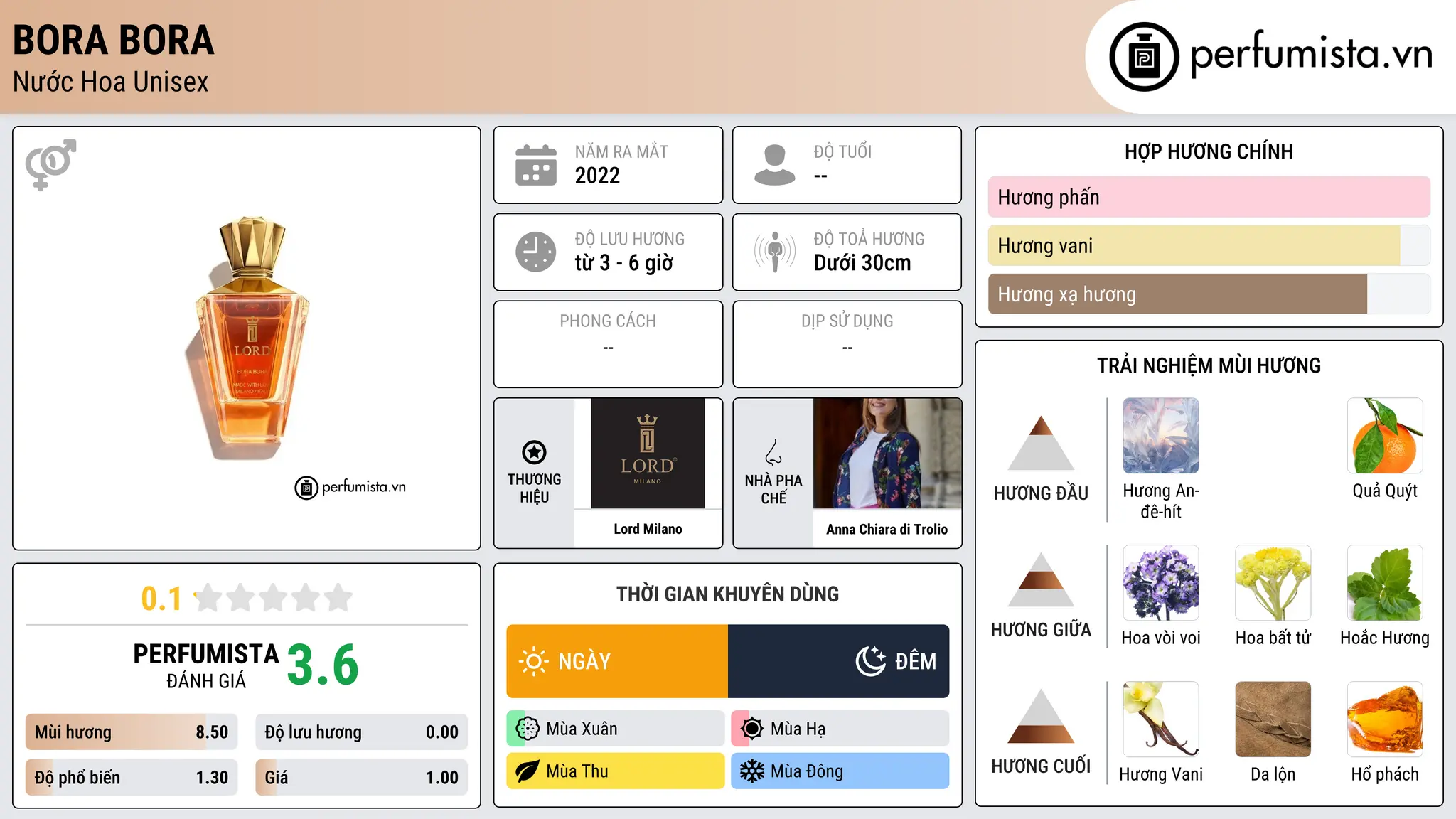Click the Hương cuối pyramid icon

tap(1041, 716)
